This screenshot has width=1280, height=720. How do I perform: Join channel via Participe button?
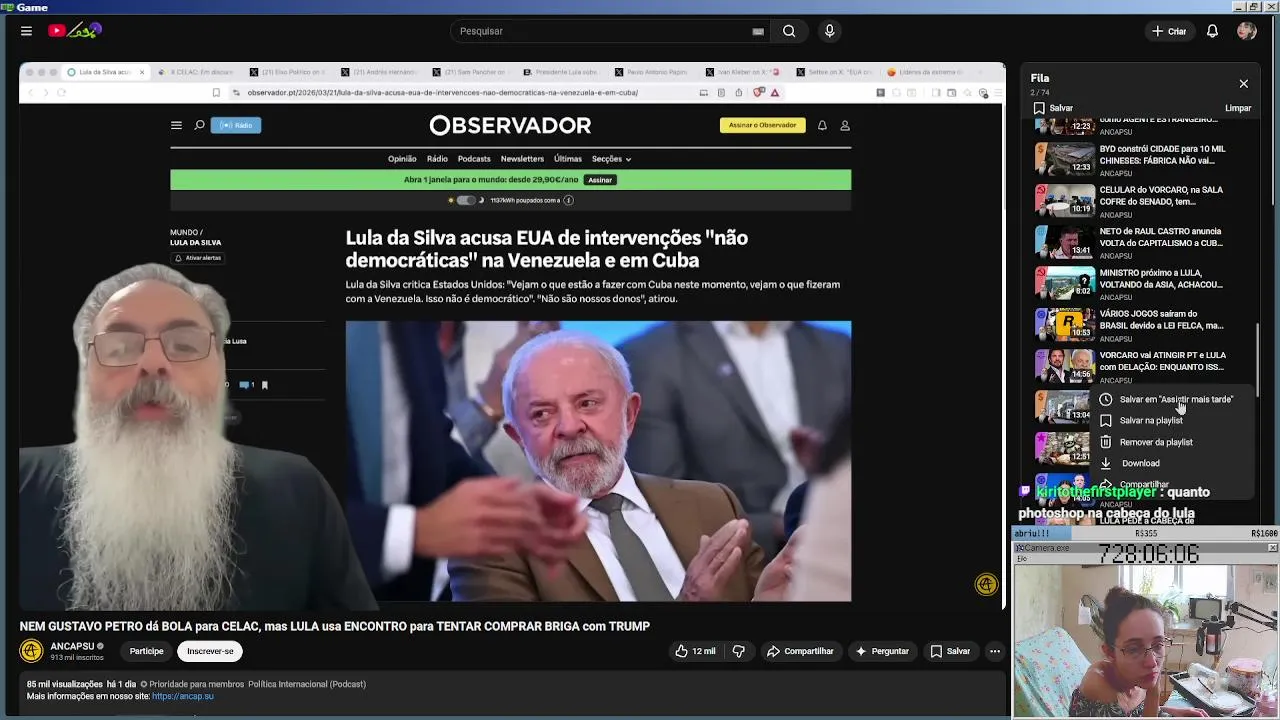pyautogui.click(x=146, y=651)
